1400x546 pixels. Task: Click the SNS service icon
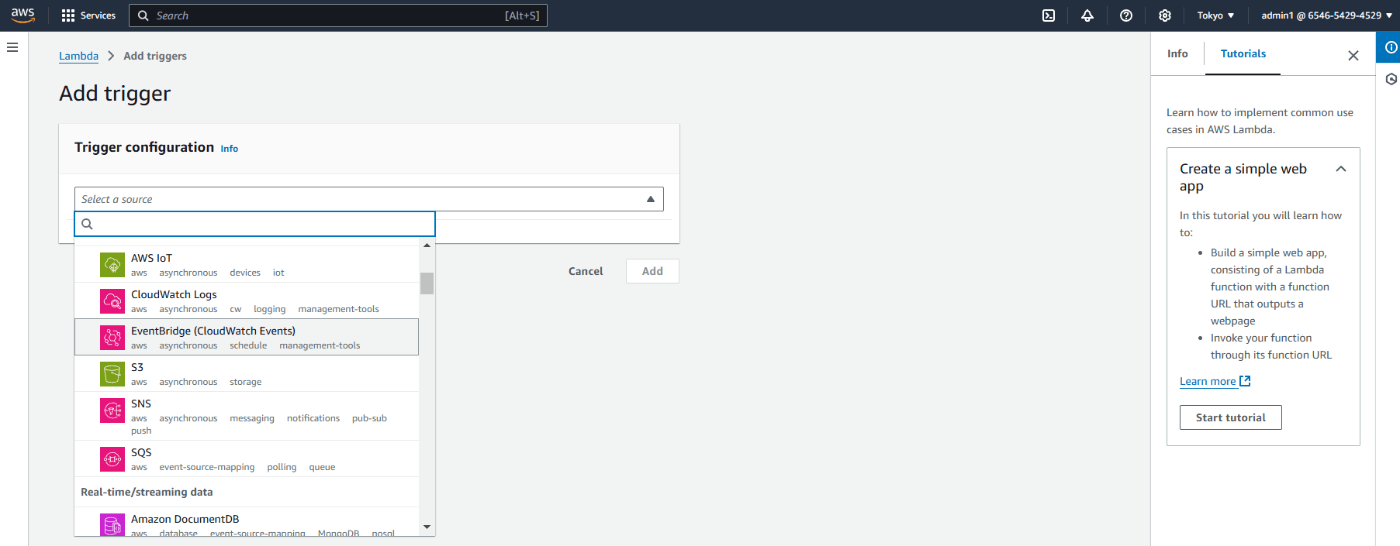112,410
